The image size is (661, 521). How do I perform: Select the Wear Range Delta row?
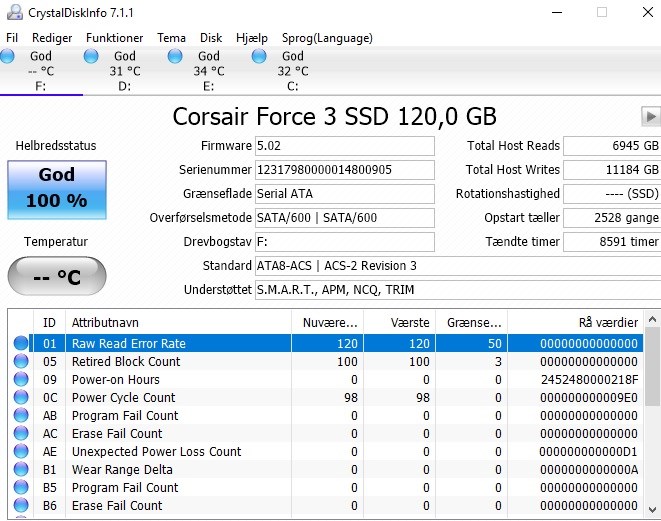[325, 470]
